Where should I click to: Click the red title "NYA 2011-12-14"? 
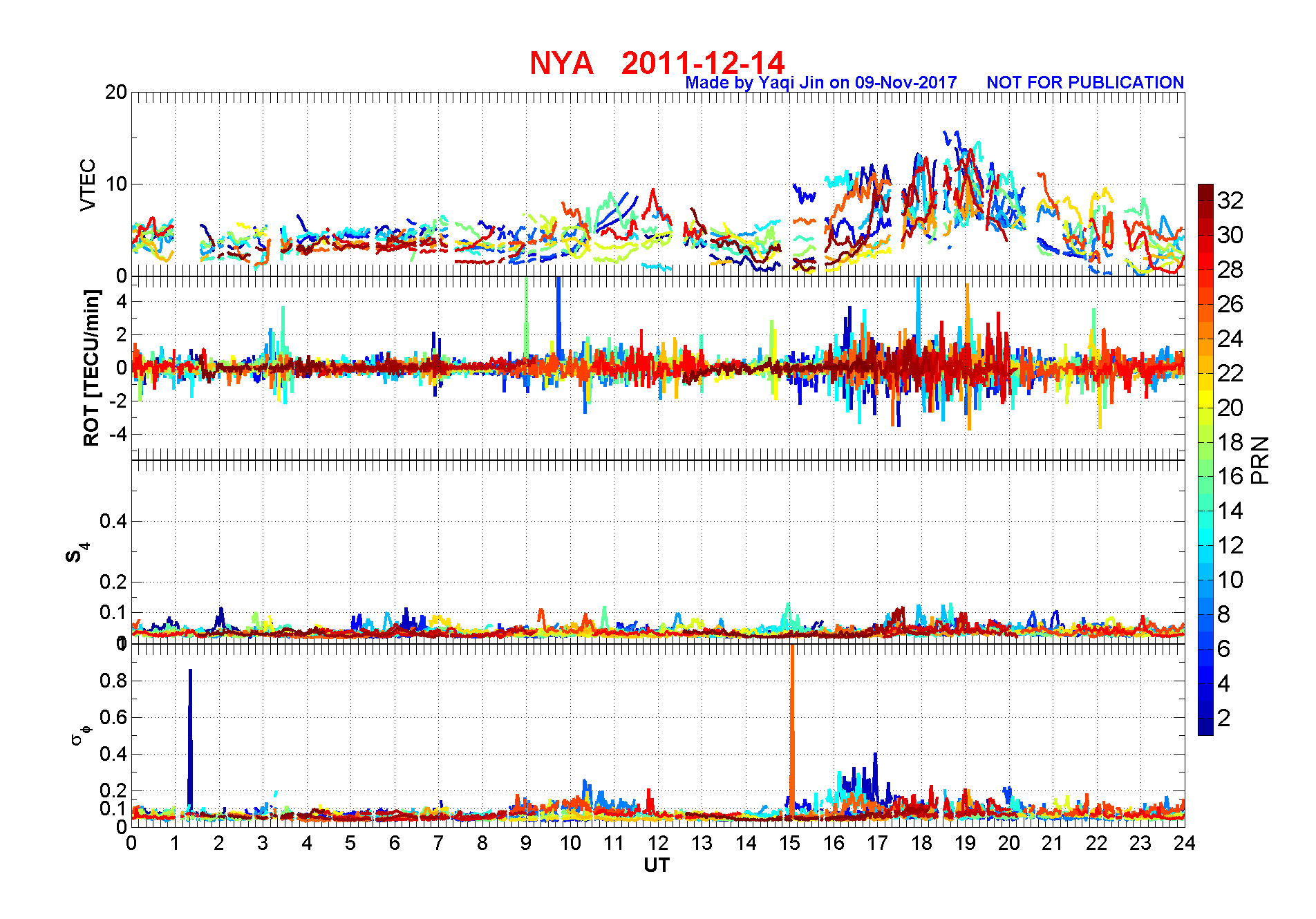[657, 63]
